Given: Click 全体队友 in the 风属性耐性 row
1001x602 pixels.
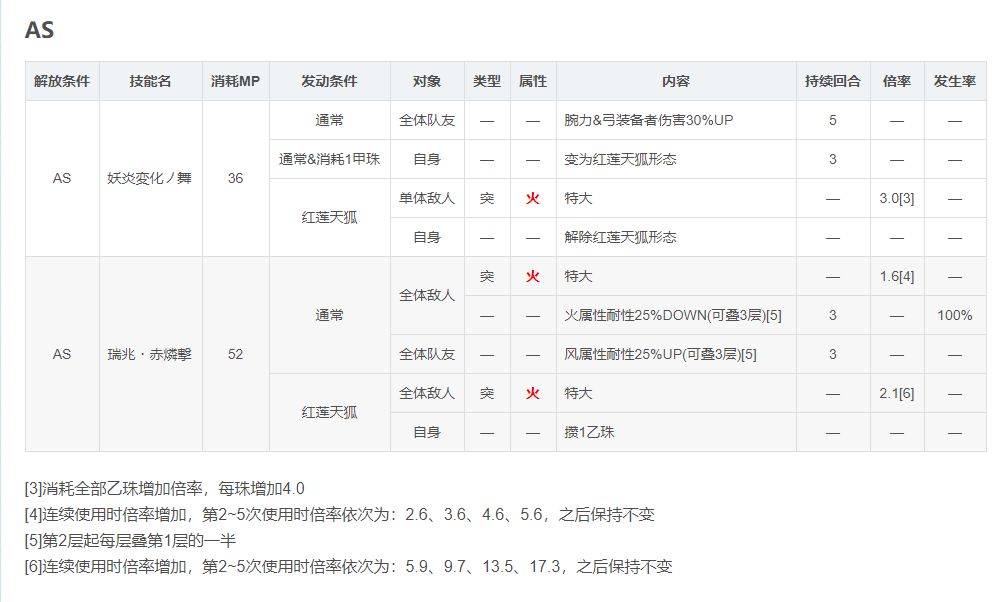Looking at the screenshot, I should click(427, 354).
